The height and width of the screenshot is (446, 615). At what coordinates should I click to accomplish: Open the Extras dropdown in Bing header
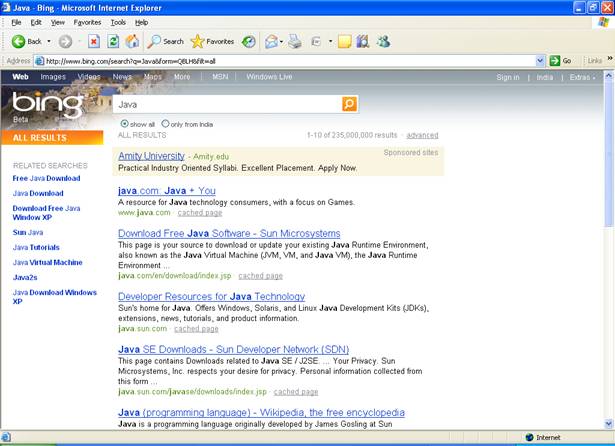[582, 77]
